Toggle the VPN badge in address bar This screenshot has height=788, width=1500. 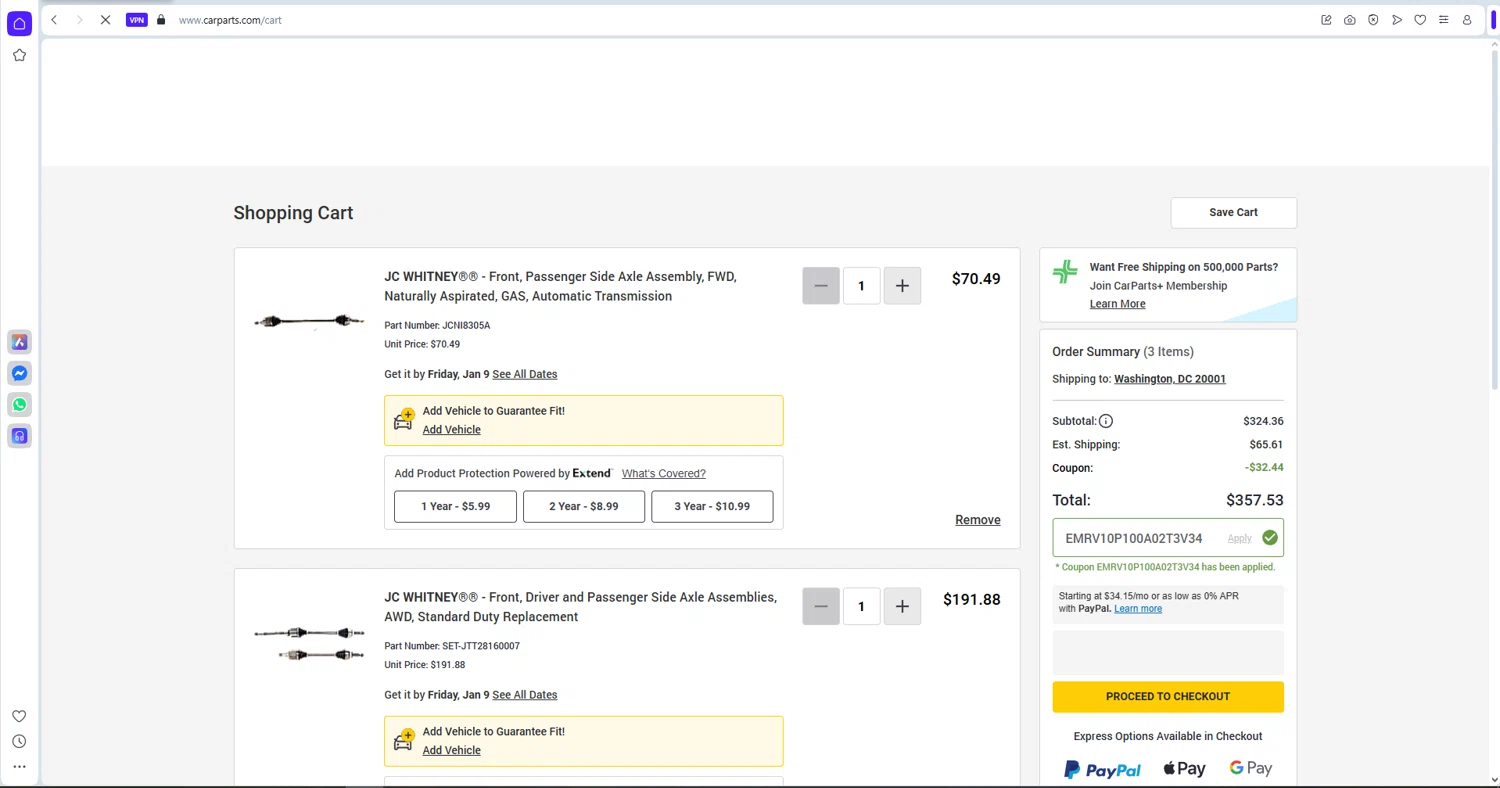pyautogui.click(x=137, y=20)
